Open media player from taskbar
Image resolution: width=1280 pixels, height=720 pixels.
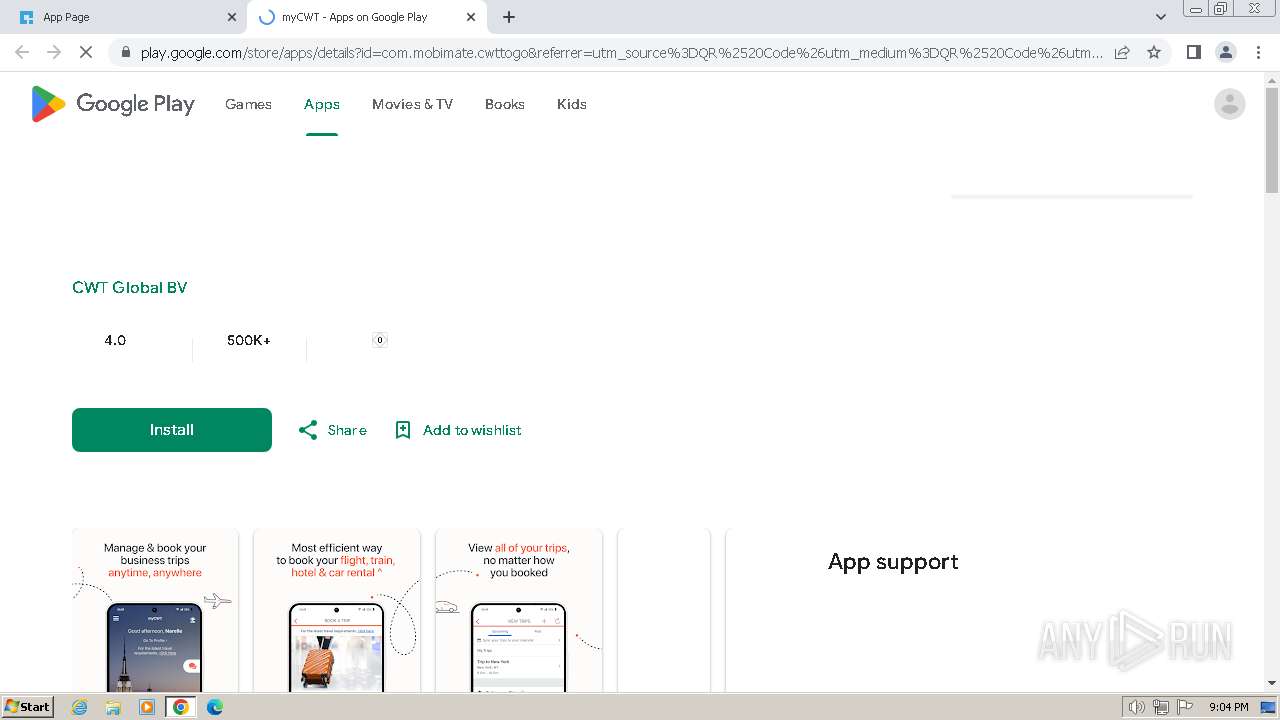click(147, 707)
